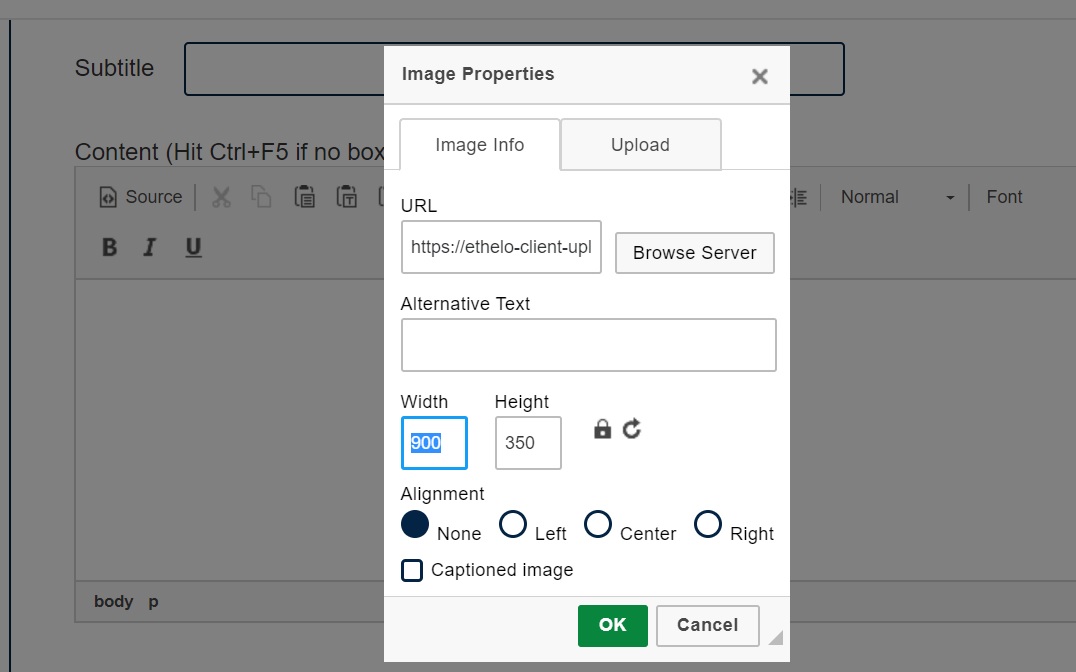Screen dimensions: 1076x672
Task: Choose Right alignment
Action: tap(707, 525)
